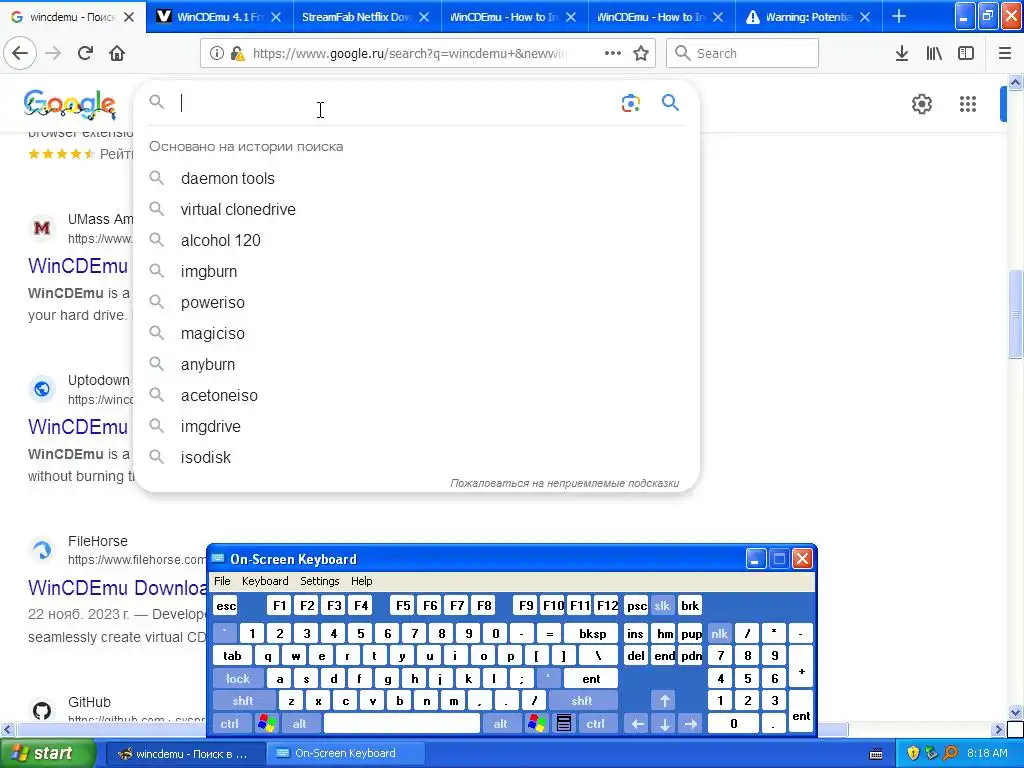Click the blue Google search magnifier button

coord(670,103)
